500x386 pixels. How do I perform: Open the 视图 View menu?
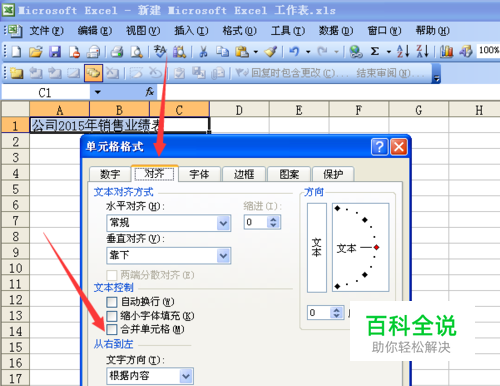pos(143,31)
